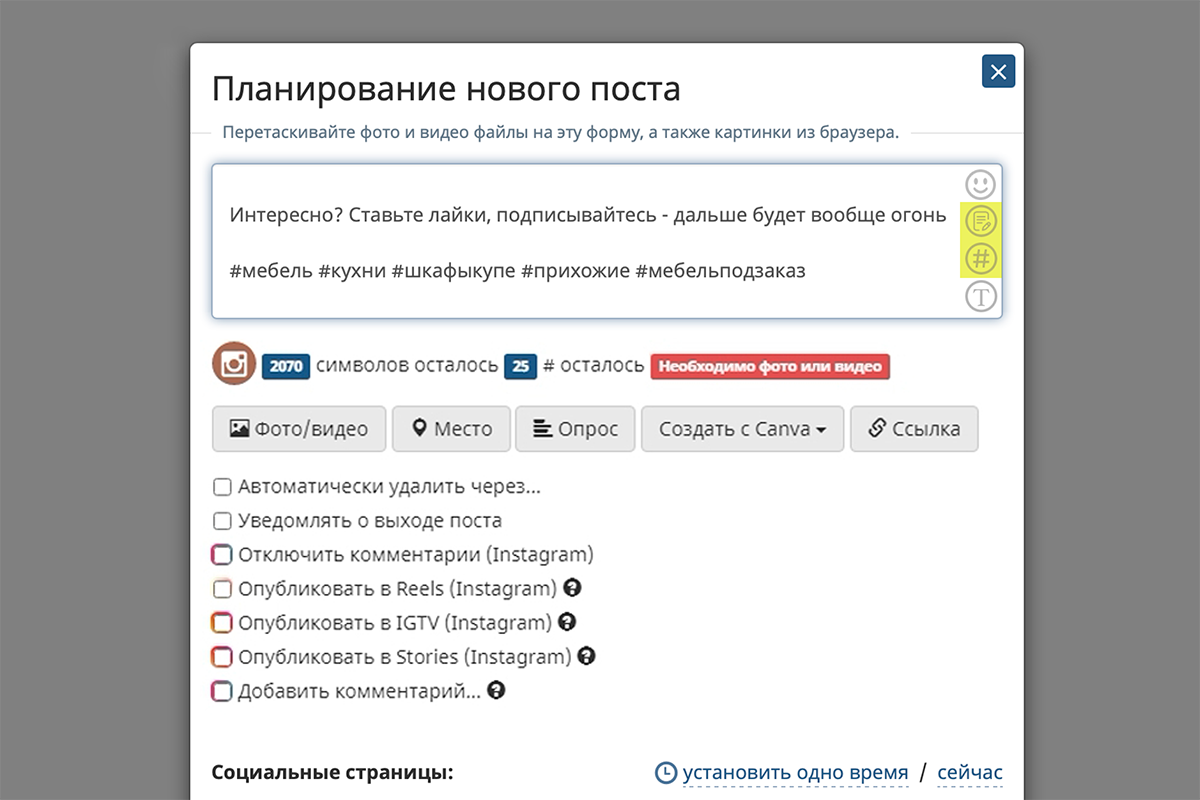Click the 25 hashtags remaining badge
1200x800 pixels.
pyautogui.click(x=520, y=366)
